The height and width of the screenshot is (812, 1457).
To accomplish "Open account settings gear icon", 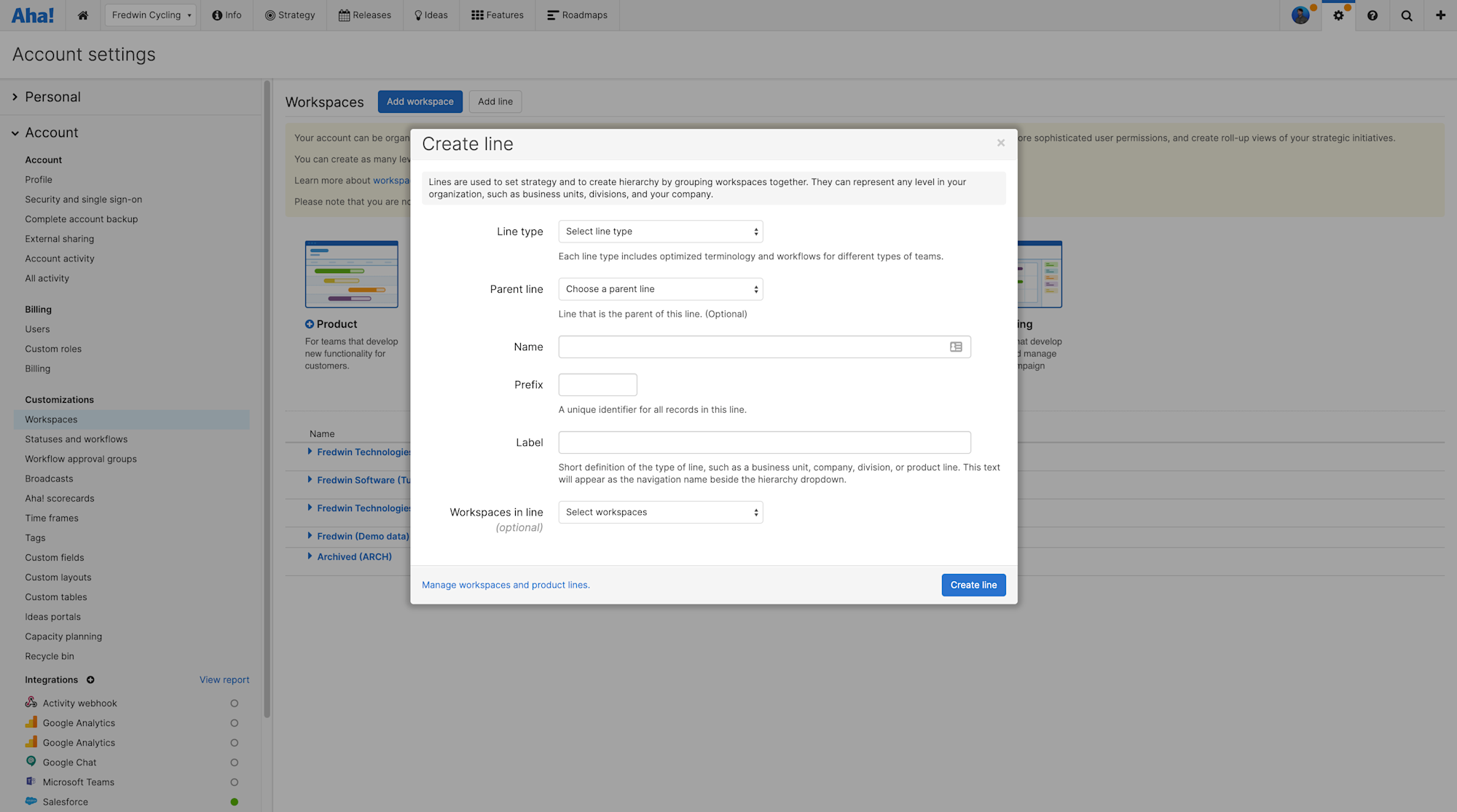I will pyautogui.click(x=1338, y=15).
